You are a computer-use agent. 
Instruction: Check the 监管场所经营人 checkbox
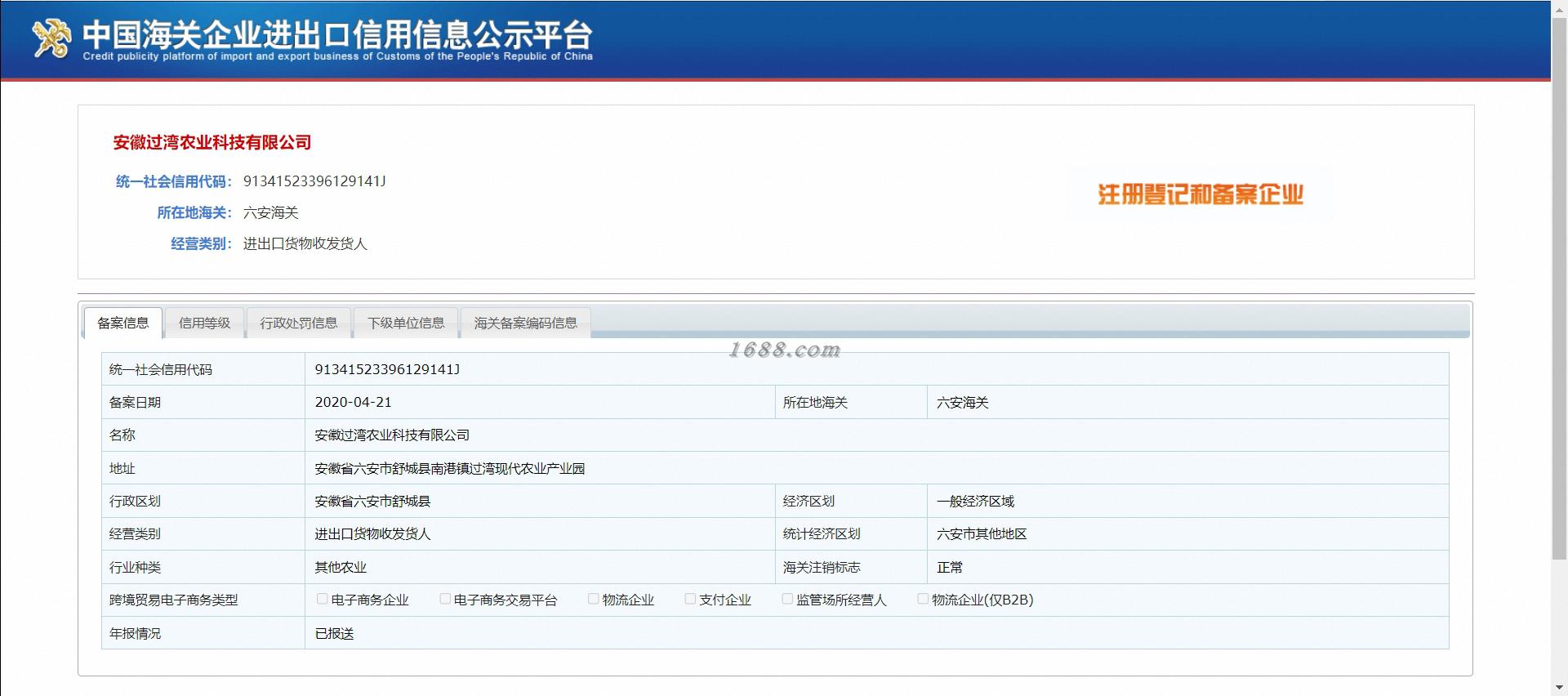(787, 599)
